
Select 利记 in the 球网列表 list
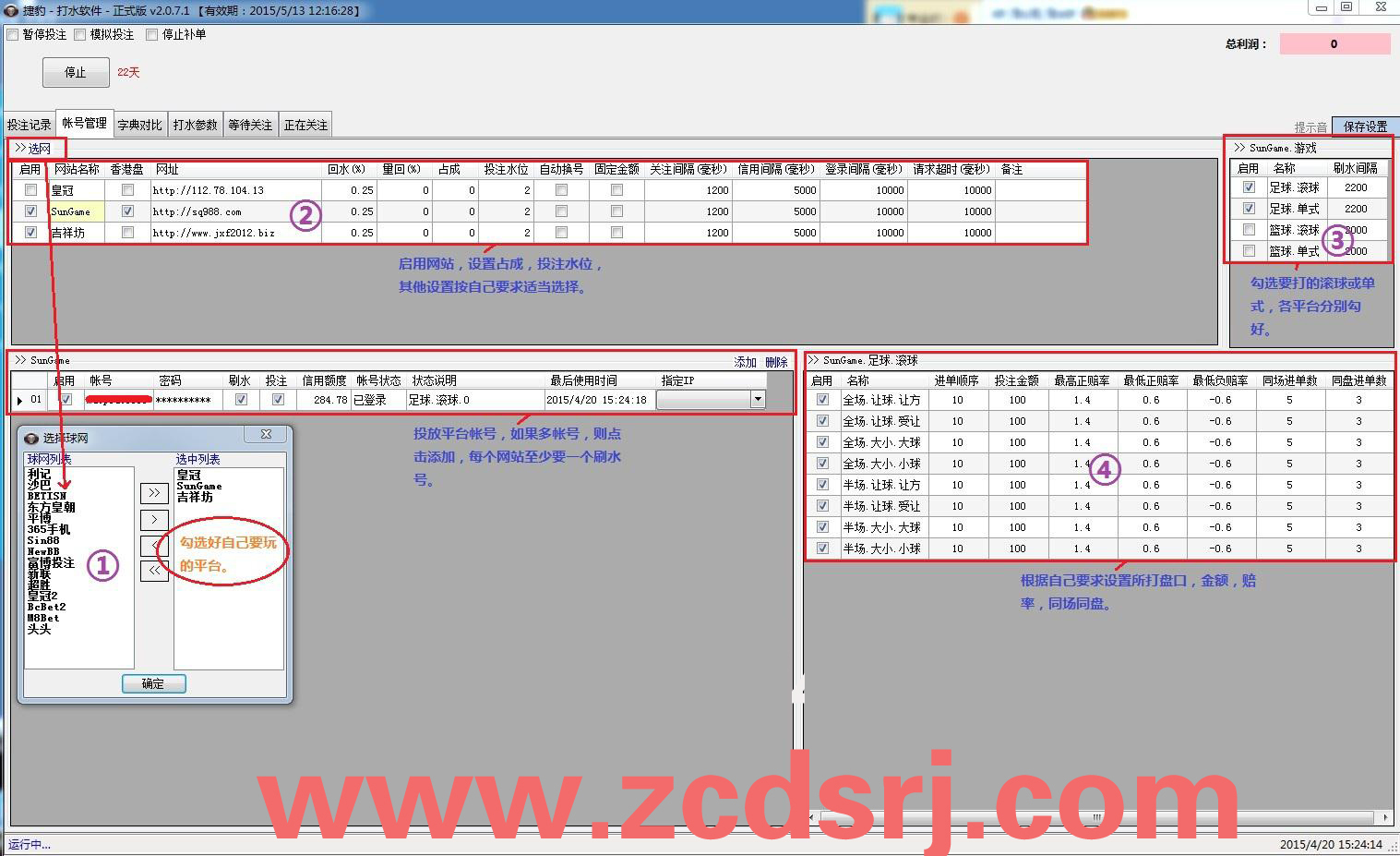click(39, 475)
